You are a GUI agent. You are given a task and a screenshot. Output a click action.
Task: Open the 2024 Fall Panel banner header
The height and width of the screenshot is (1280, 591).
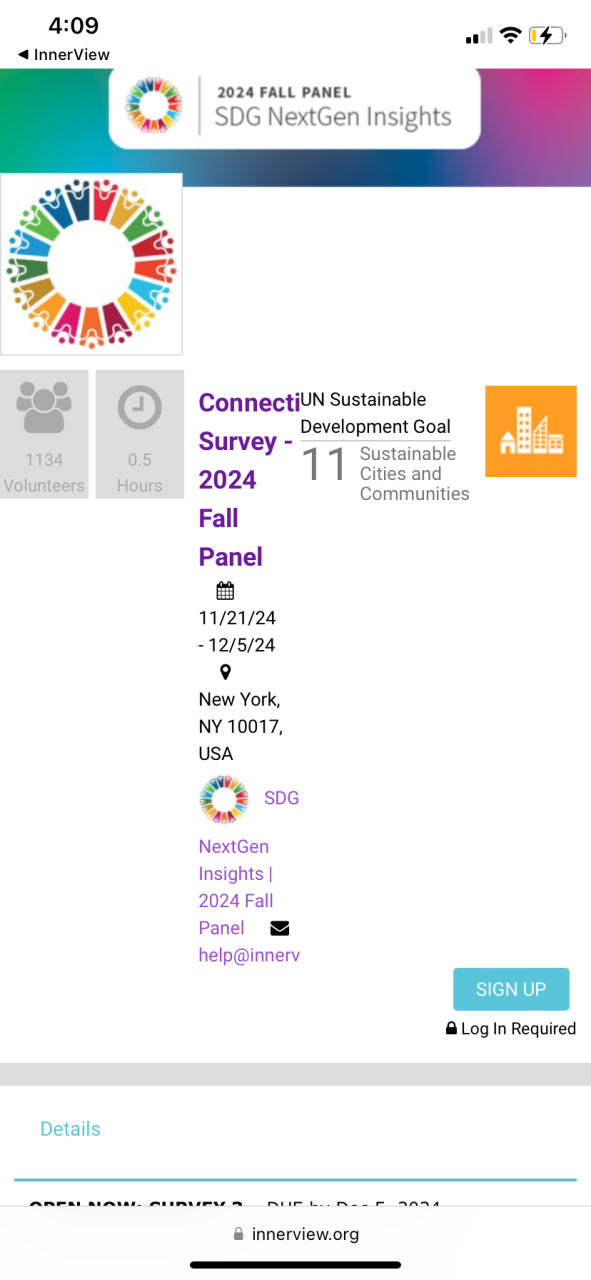tap(294, 106)
